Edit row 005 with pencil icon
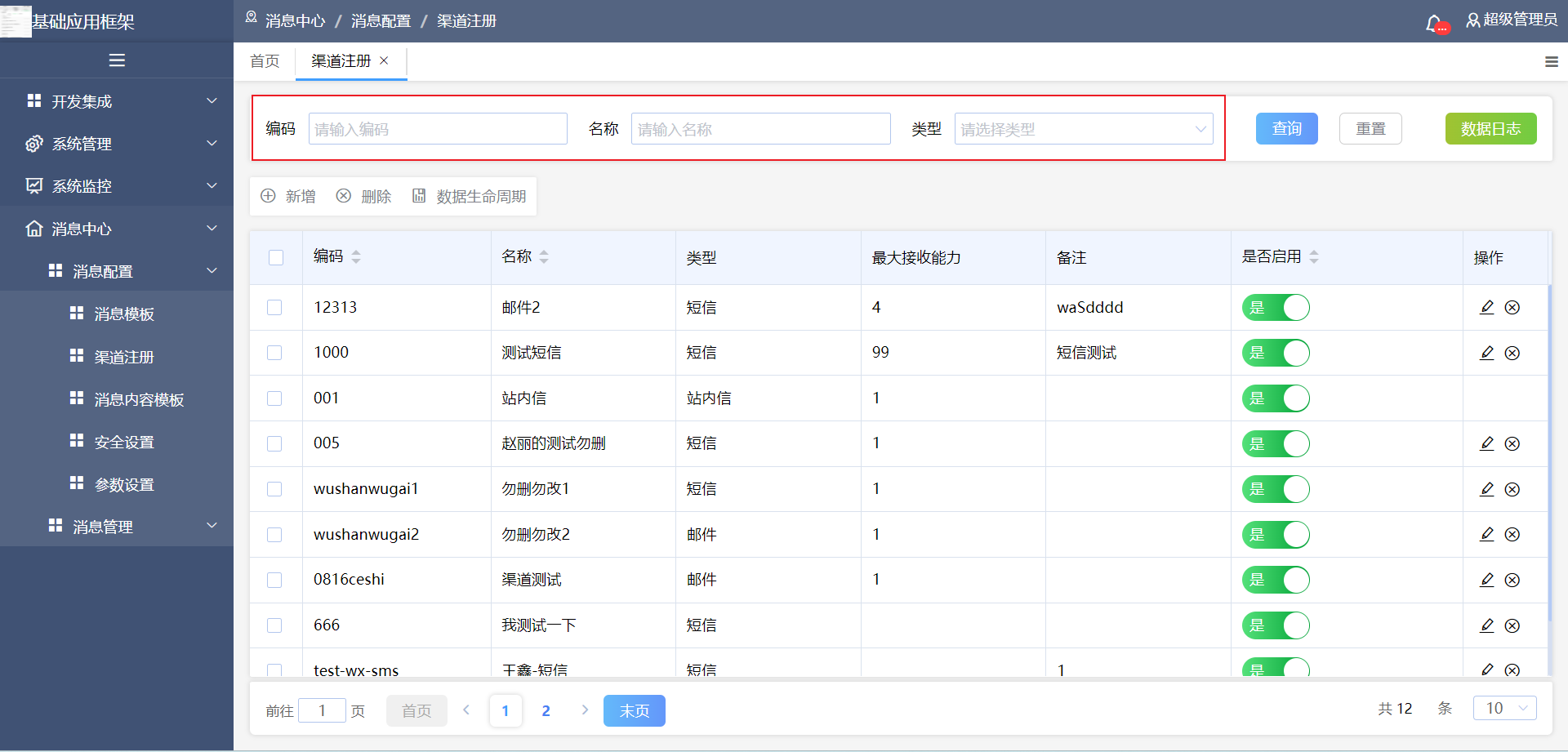Image resolution: width=1568 pixels, height=752 pixels. tap(1487, 443)
